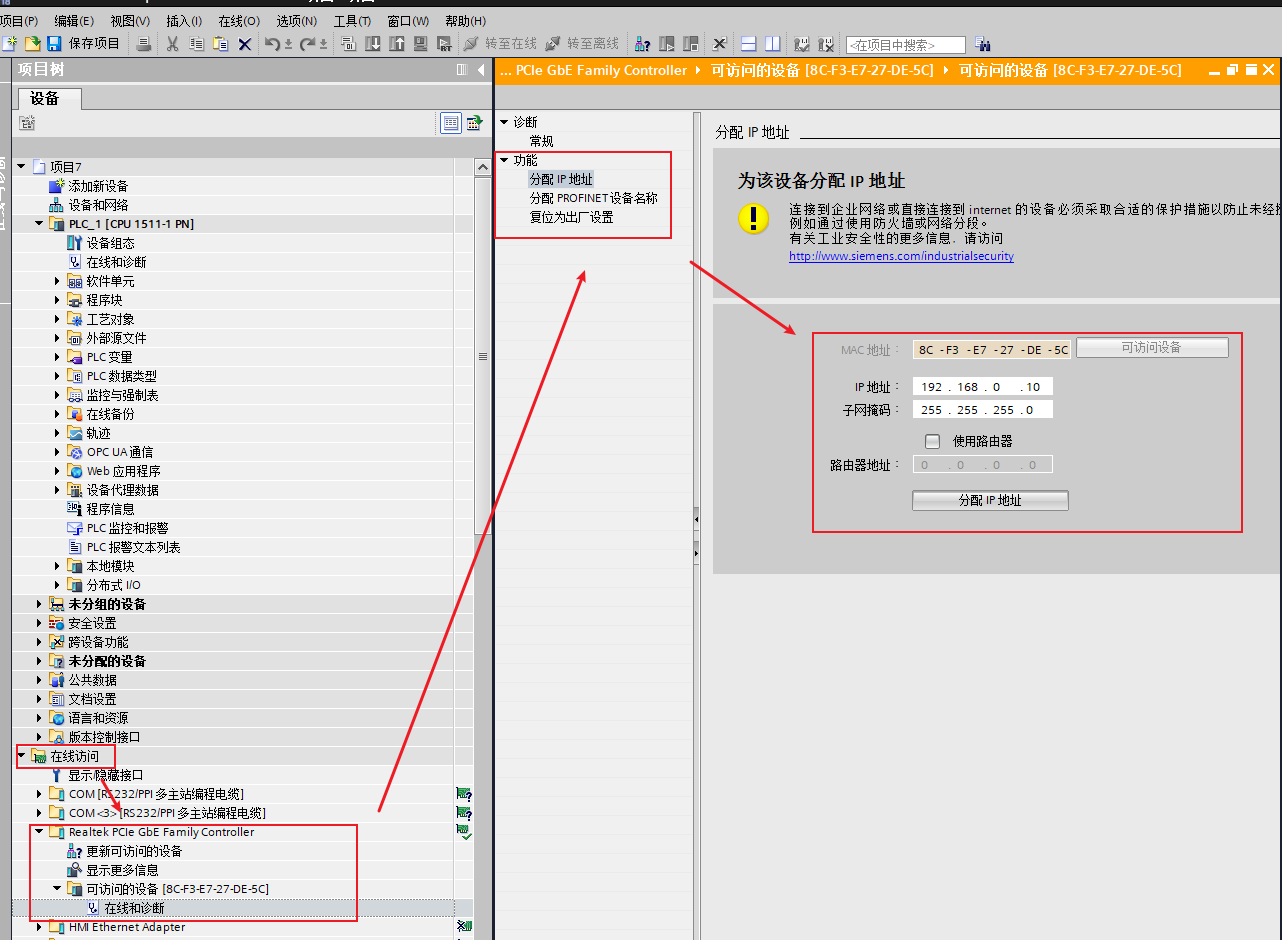The width and height of the screenshot is (1282, 940).
Task: Click 显示隐藏接口 under 在线访问
Action: [106, 775]
